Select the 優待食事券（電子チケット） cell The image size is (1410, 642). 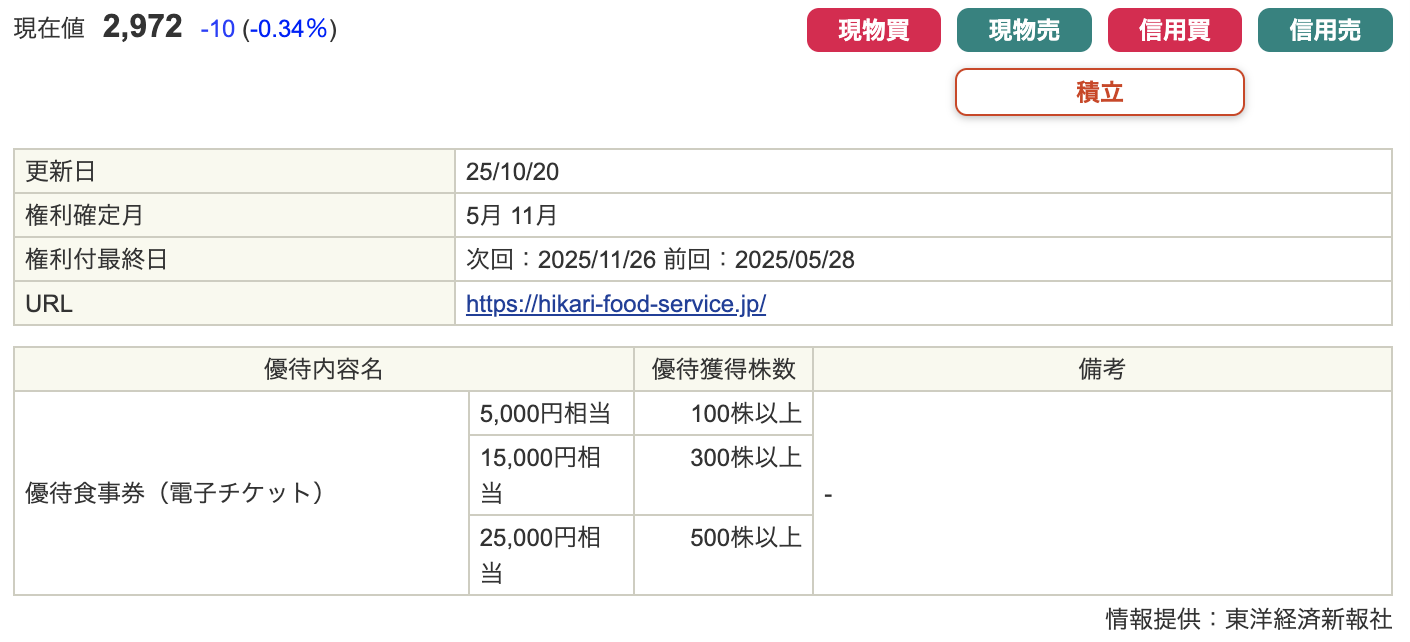175,493
